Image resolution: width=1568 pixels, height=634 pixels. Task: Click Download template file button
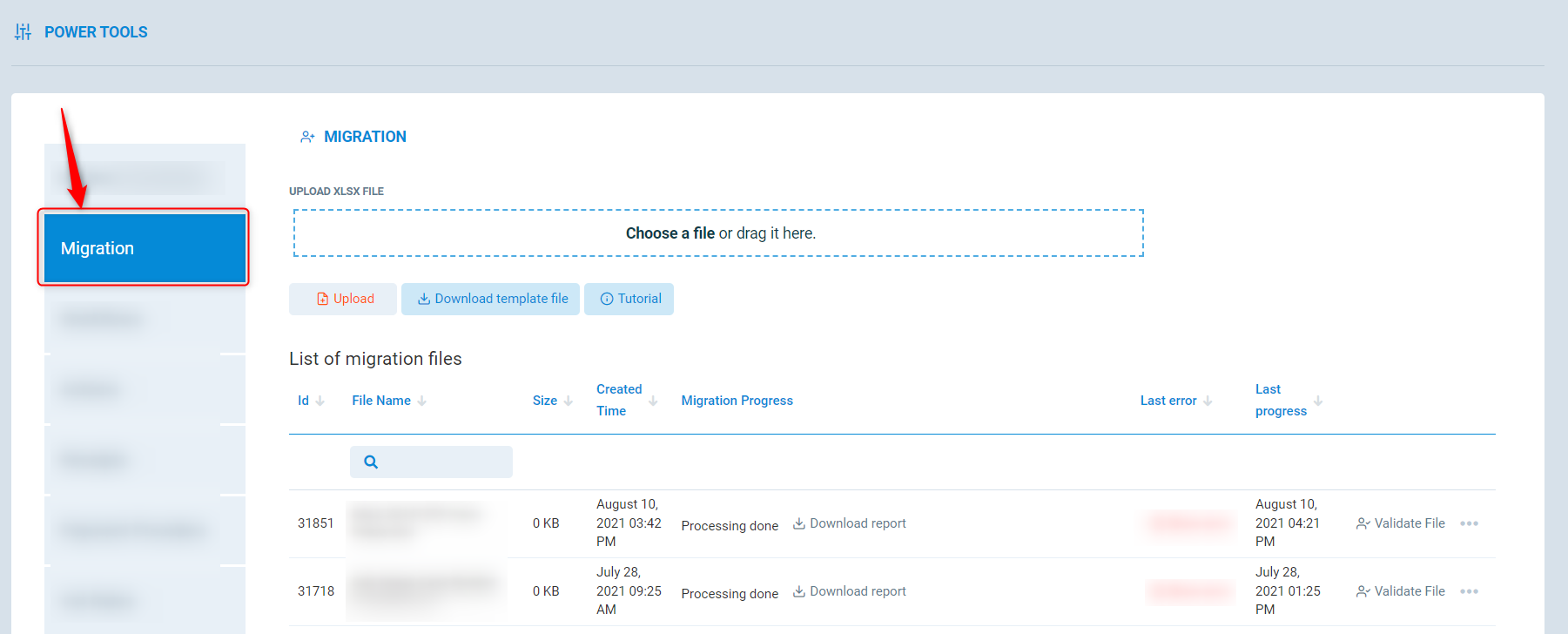(x=491, y=299)
